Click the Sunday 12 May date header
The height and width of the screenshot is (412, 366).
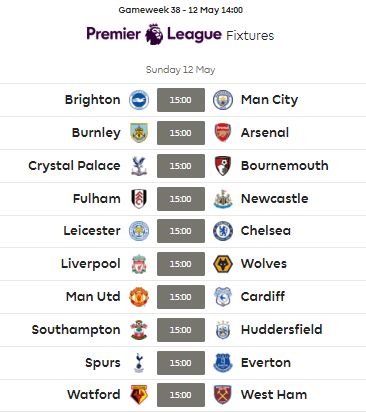[180, 70]
